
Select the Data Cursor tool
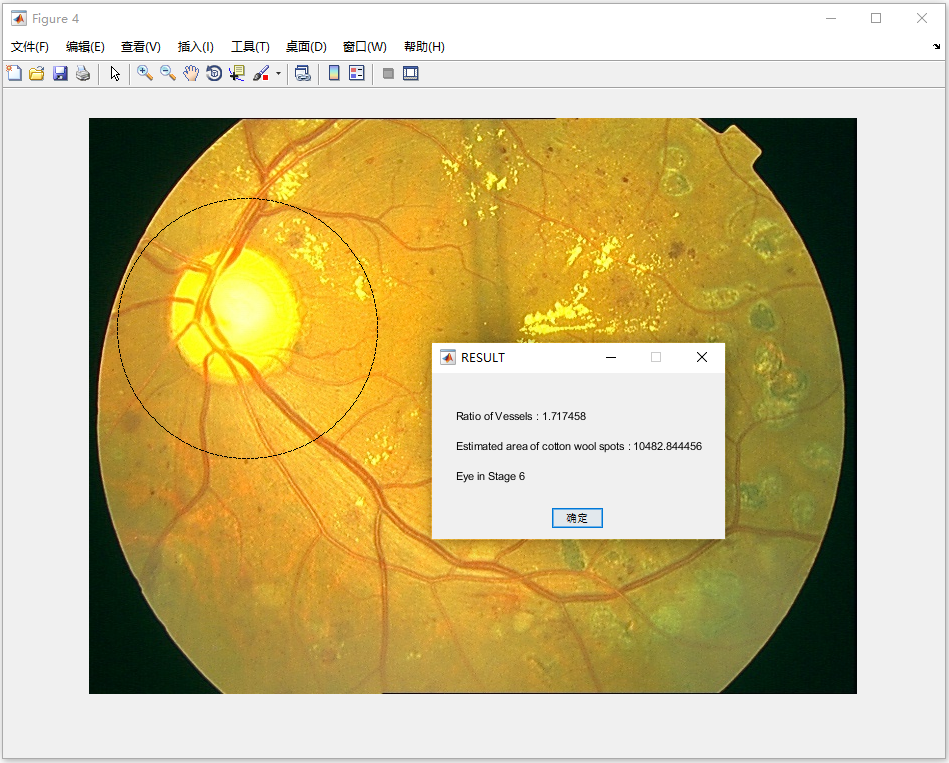pyautogui.click(x=237, y=74)
